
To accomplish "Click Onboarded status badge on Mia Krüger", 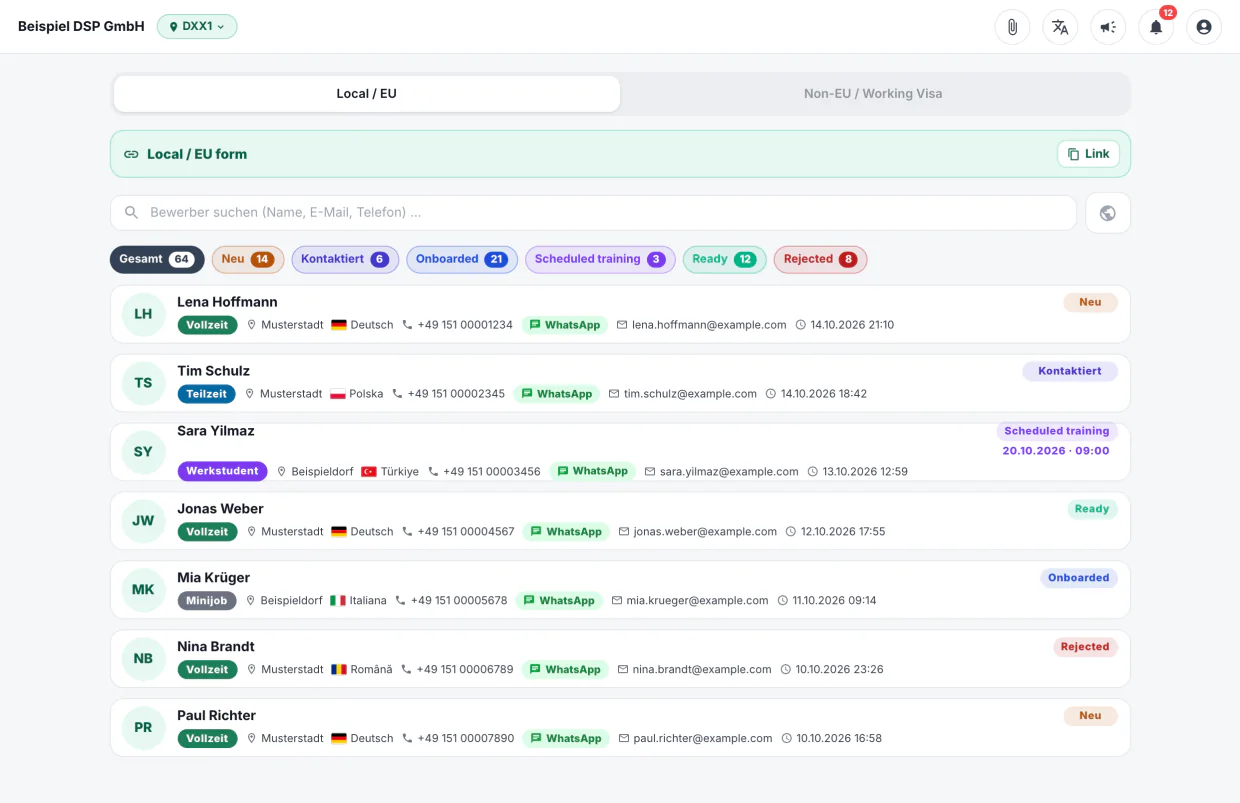I will tap(1079, 578).
